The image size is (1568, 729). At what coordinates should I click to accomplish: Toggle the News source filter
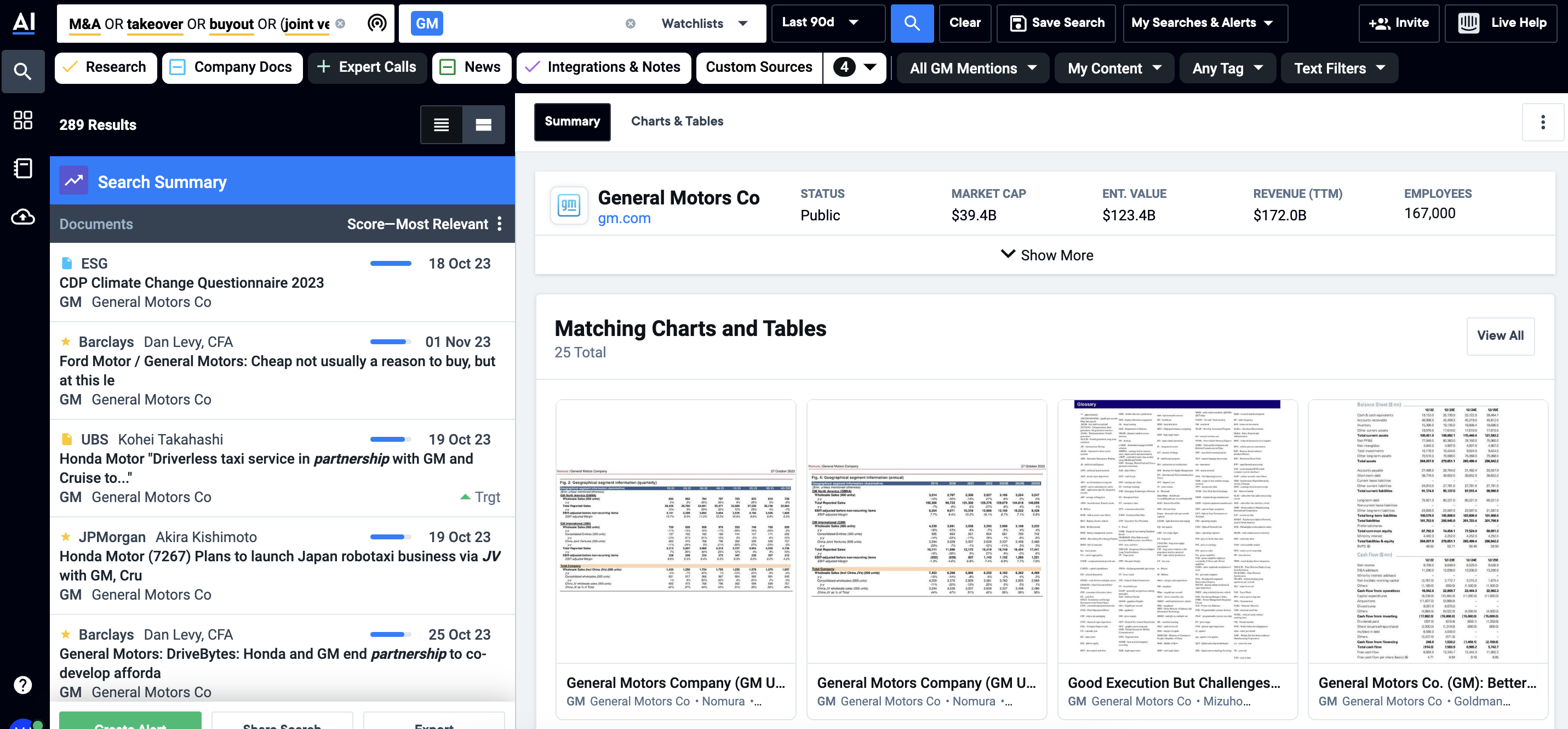click(472, 67)
